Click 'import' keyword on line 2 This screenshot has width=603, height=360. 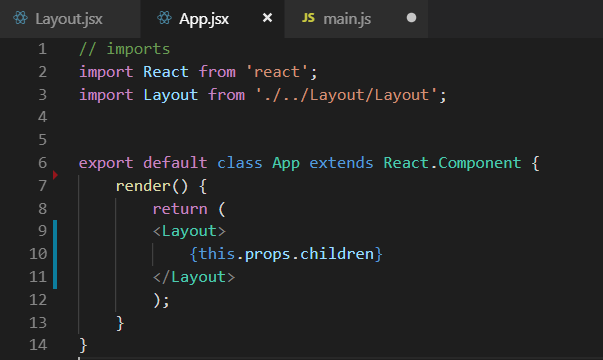(x=106, y=72)
